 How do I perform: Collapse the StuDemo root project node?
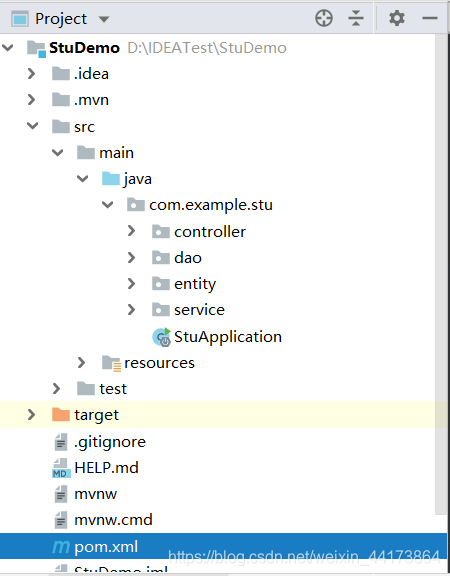pyautogui.click(x=8, y=48)
